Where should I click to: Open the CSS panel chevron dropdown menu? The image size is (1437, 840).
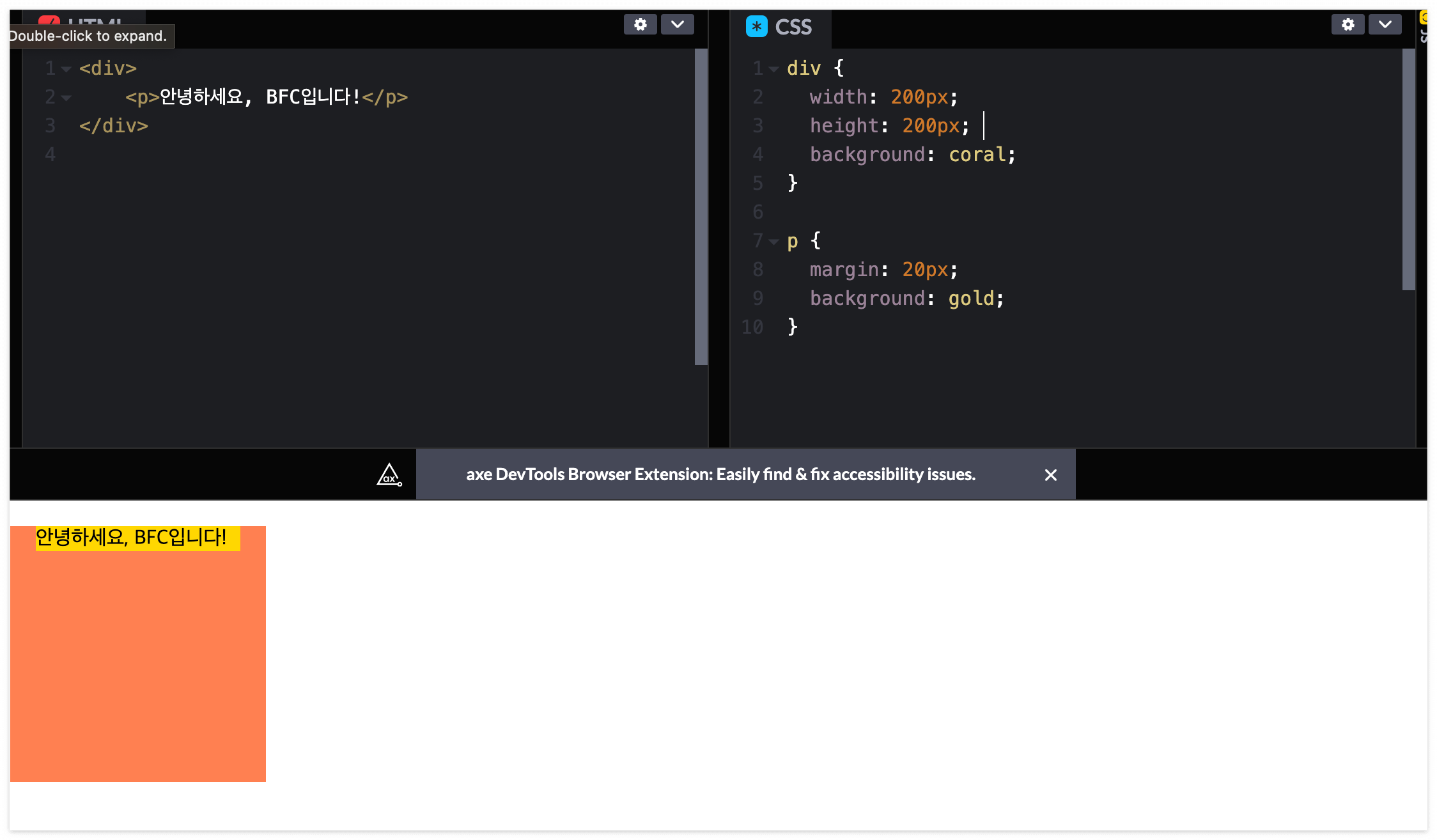point(1385,25)
